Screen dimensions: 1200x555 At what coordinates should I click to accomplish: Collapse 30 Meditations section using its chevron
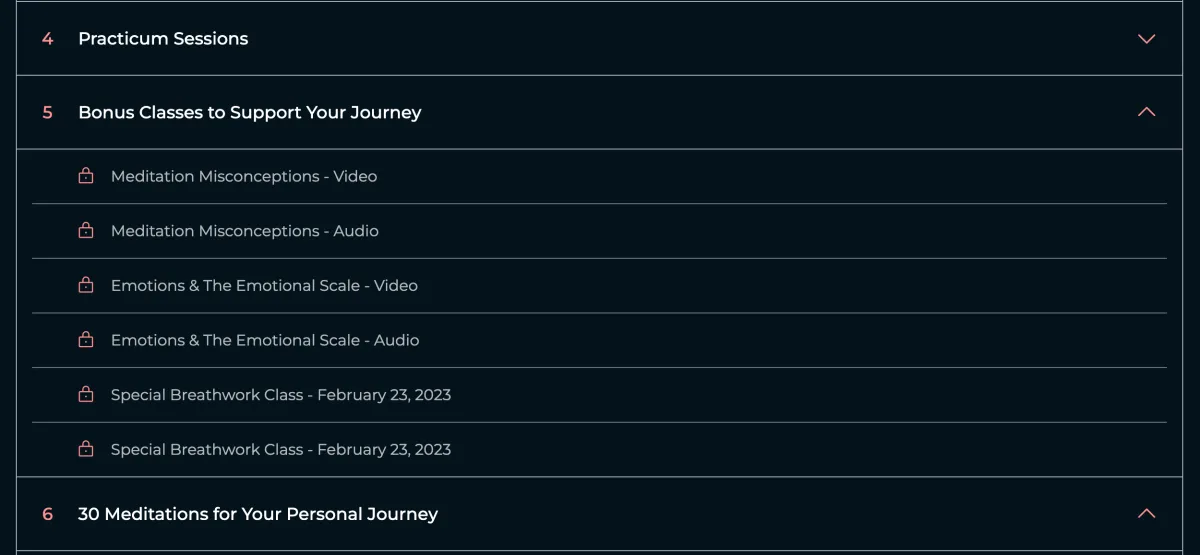[1146, 514]
